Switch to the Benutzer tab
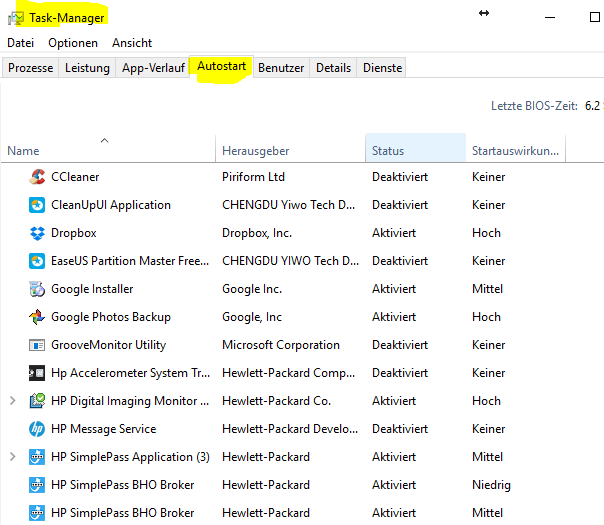Viewport: 604px width, 525px height. tap(281, 68)
